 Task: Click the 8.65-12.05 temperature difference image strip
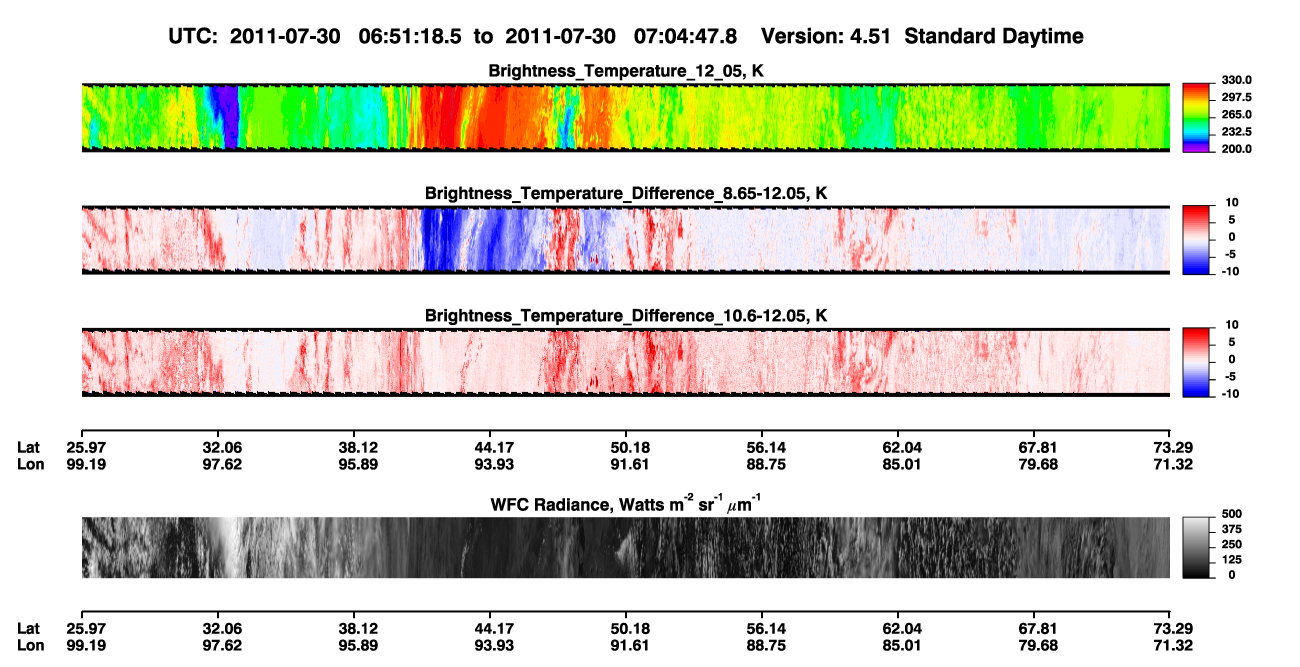(x=626, y=240)
